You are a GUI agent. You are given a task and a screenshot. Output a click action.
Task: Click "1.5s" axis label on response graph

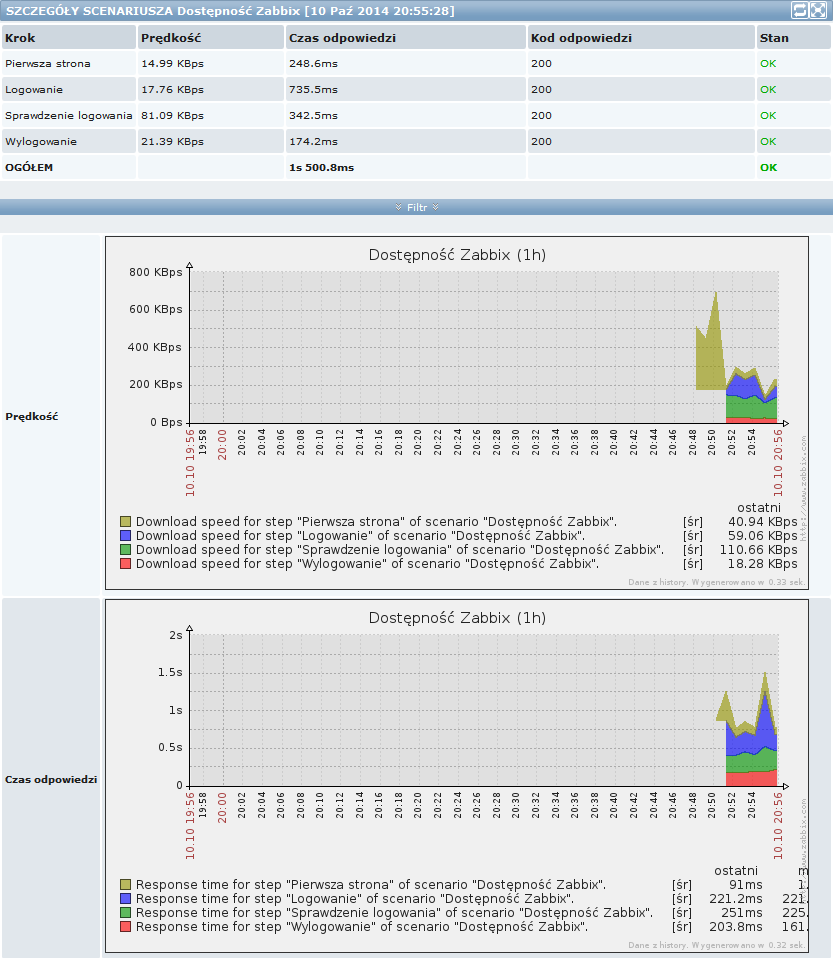[171, 672]
